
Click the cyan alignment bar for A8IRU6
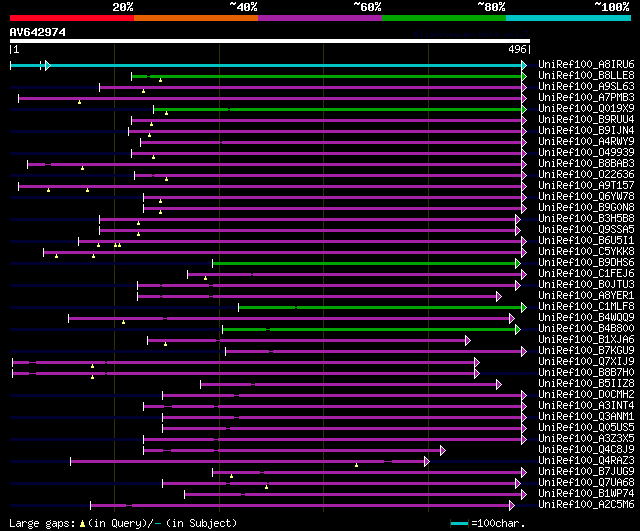(267, 65)
